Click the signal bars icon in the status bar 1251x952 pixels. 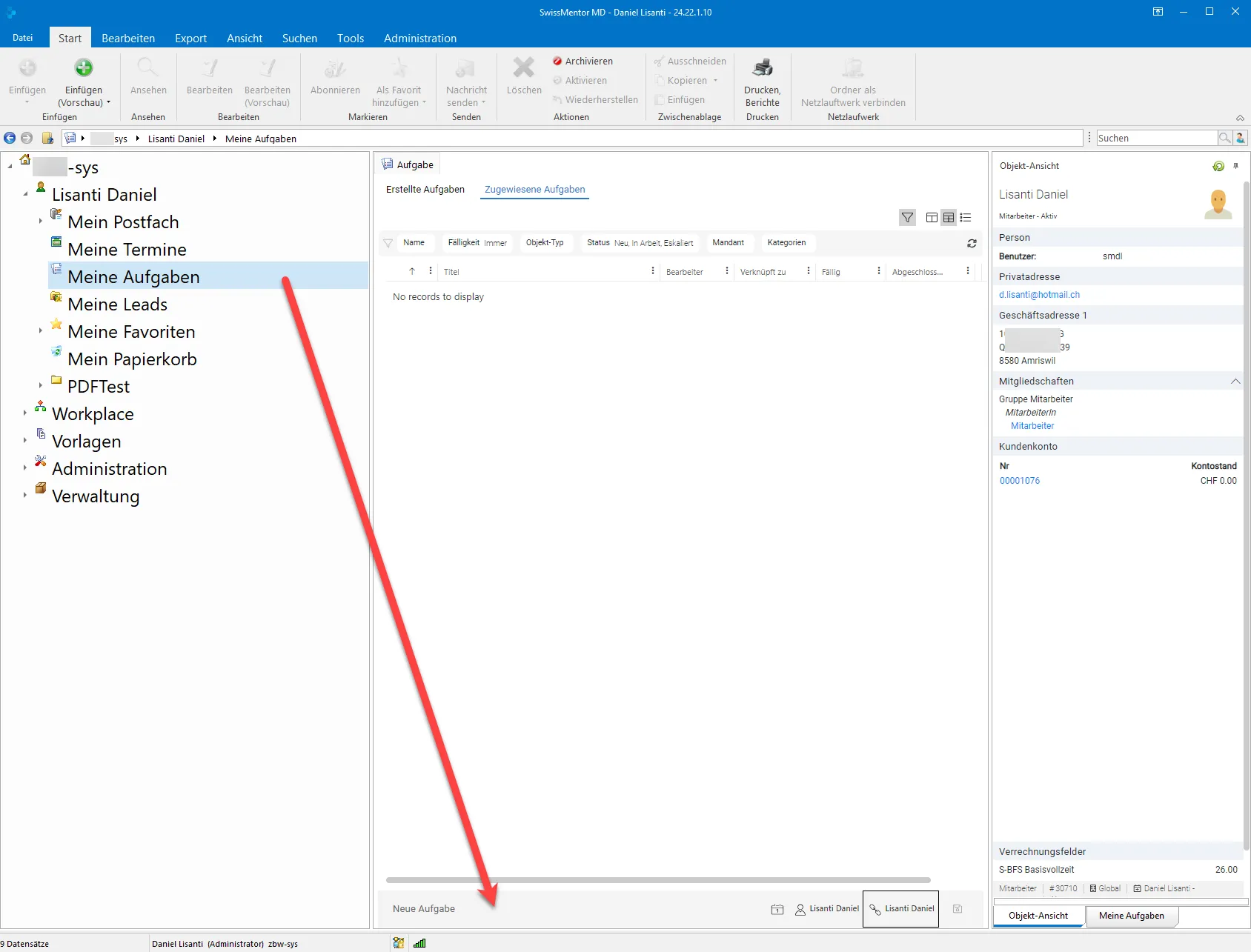tap(419, 943)
